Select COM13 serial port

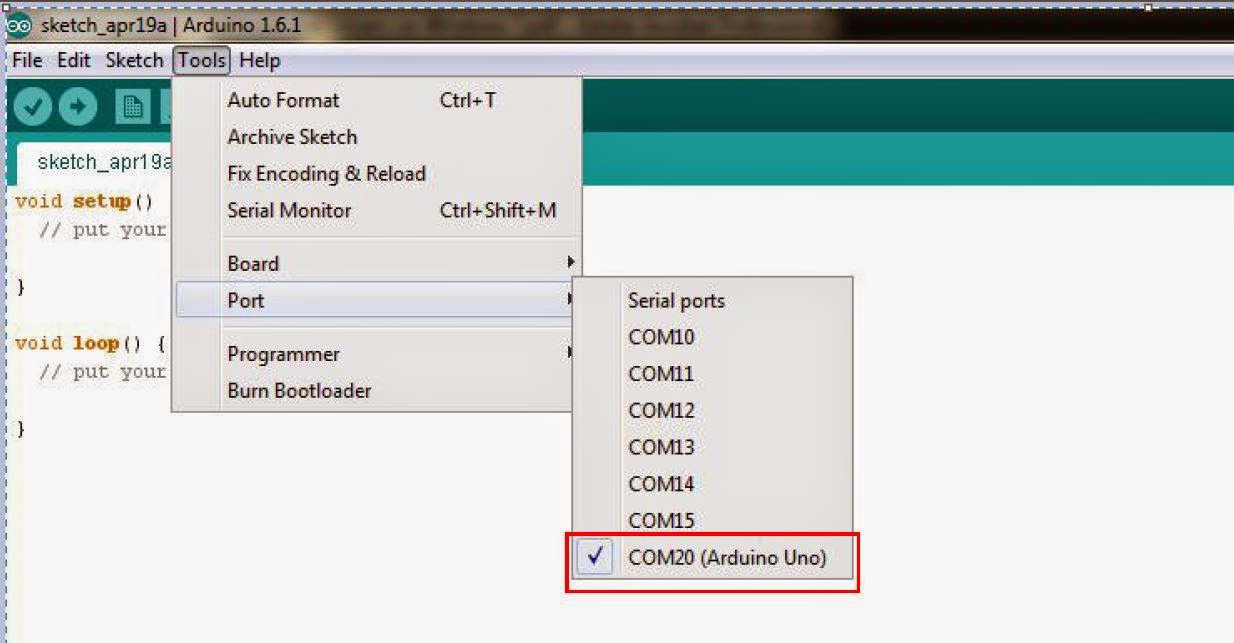coord(714,447)
